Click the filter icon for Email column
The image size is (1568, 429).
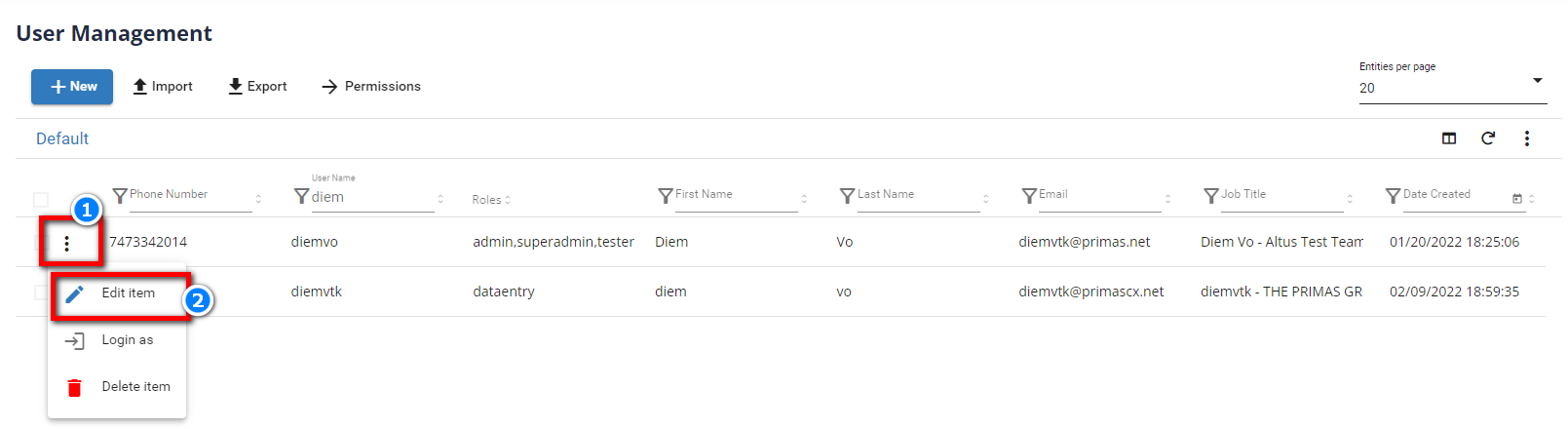[x=1029, y=196]
